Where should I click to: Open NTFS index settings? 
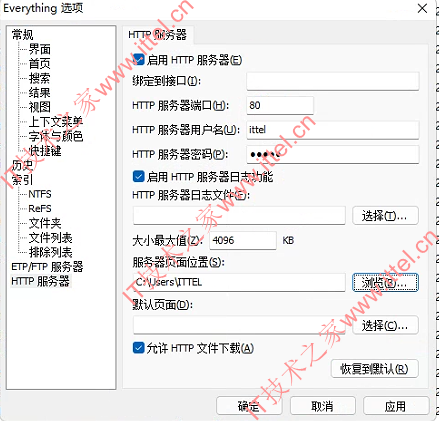[x=40, y=194]
